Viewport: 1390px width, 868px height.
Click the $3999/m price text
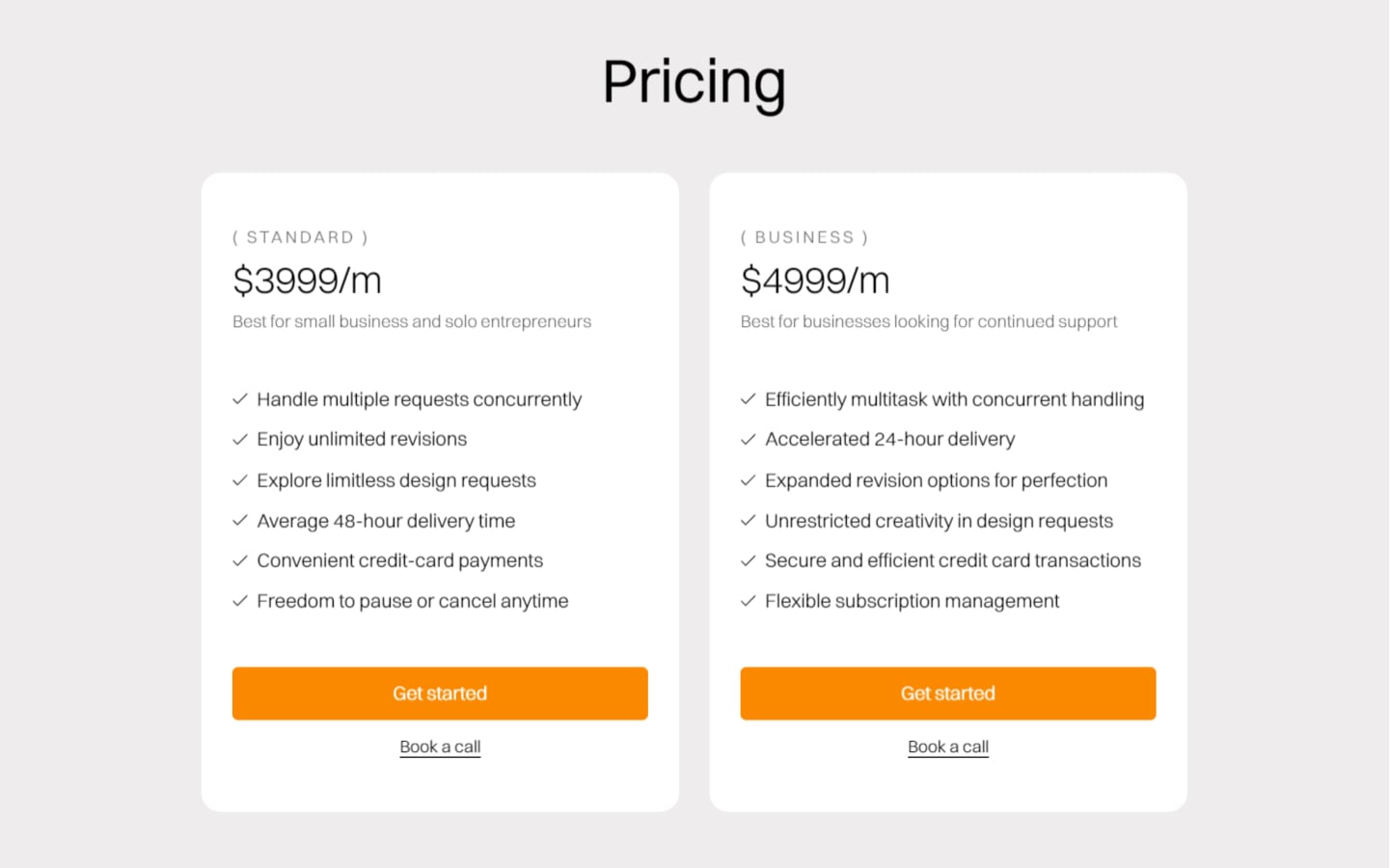pos(307,281)
